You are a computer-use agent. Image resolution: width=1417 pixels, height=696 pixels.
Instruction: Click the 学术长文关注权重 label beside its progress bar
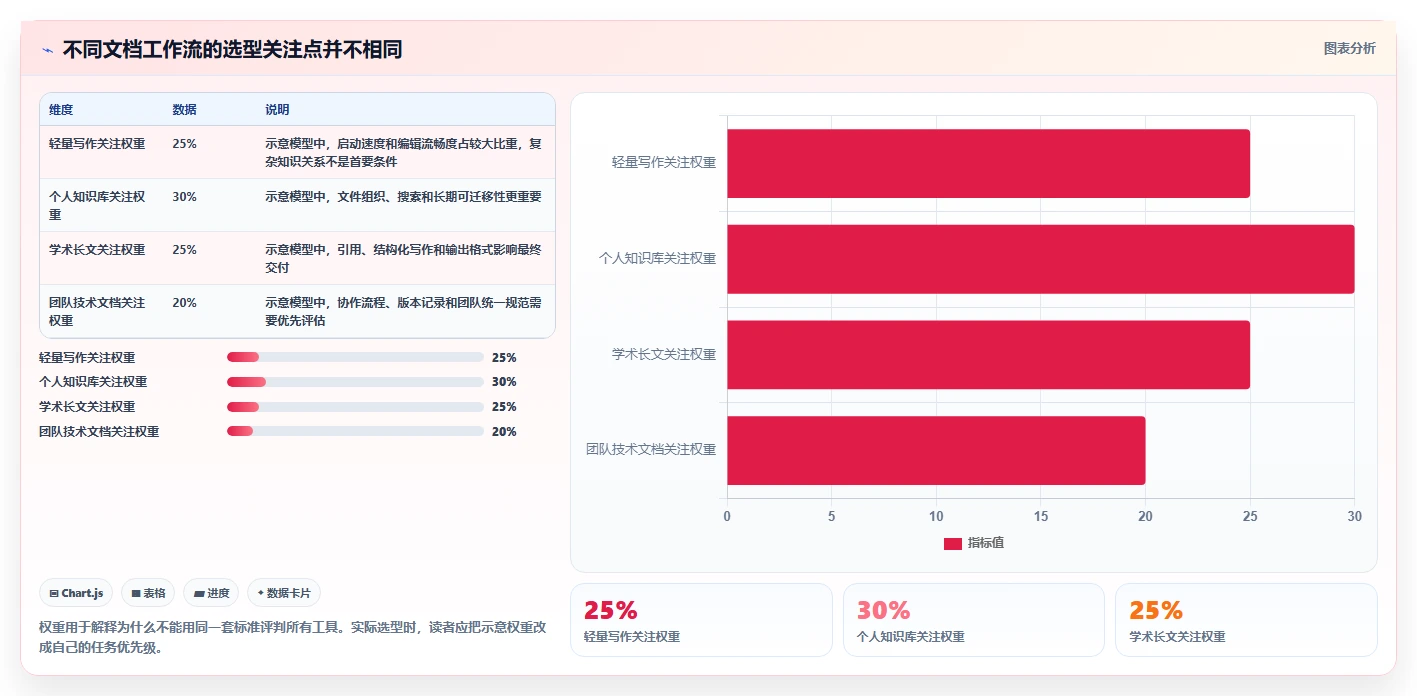point(87,407)
